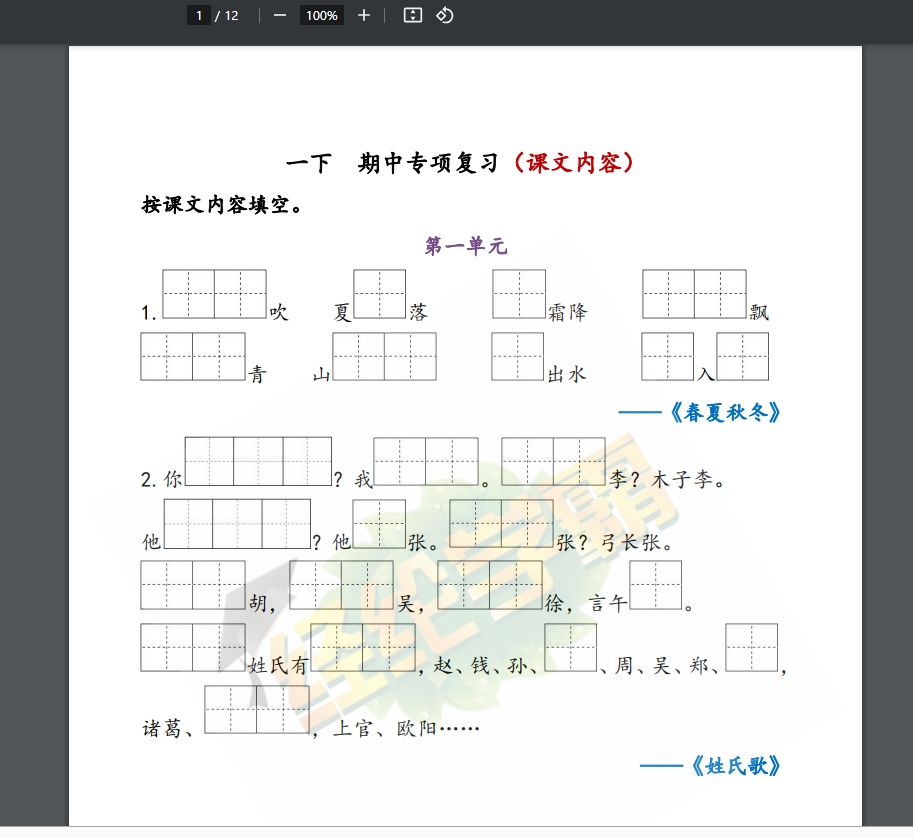Image resolution: width=913 pixels, height=838 pixels.
Task: Click the character 青 in second row
Action: (x=257, y=374)
